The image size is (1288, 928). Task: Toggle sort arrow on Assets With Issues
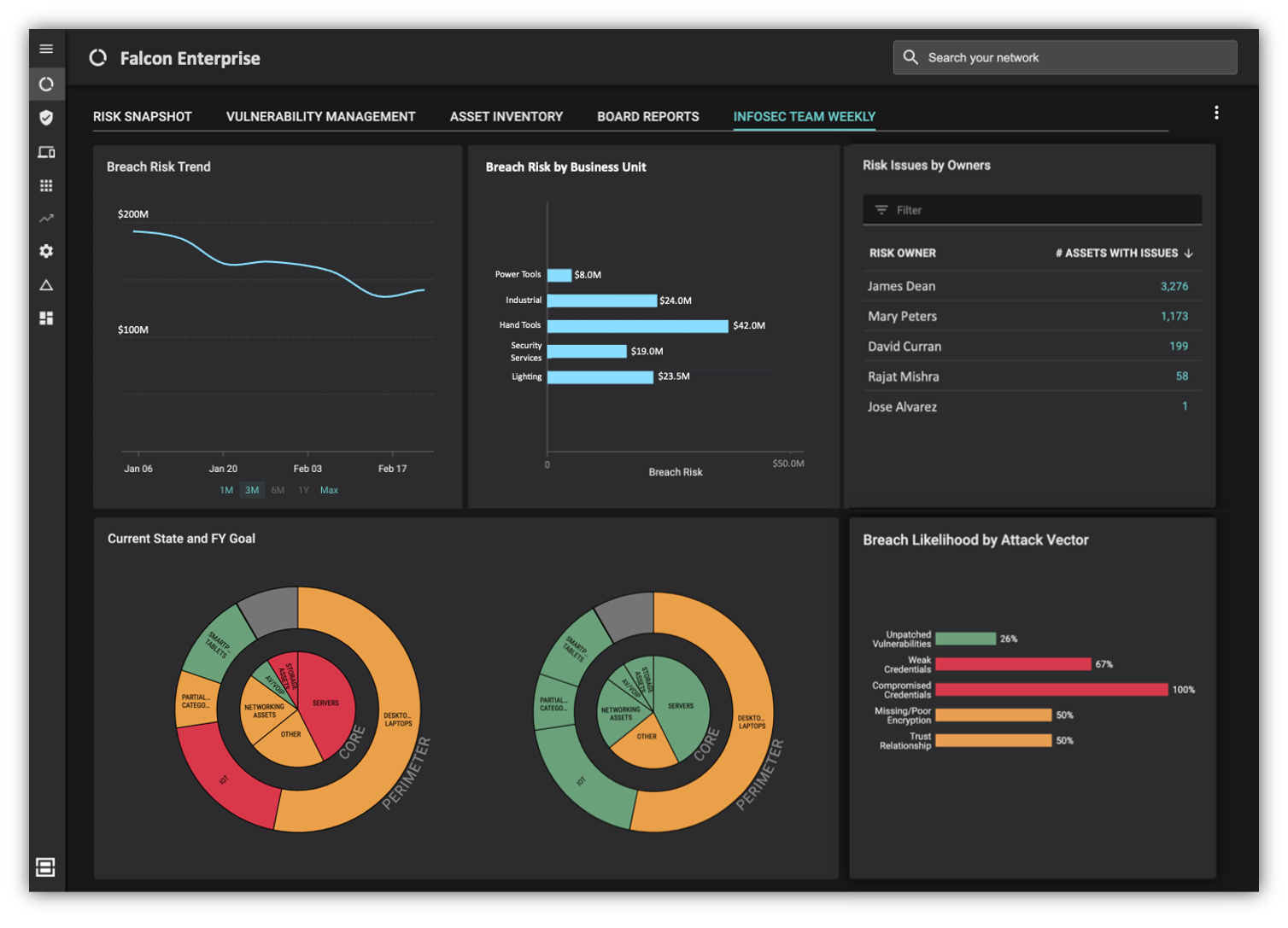tap(1189, 254)
